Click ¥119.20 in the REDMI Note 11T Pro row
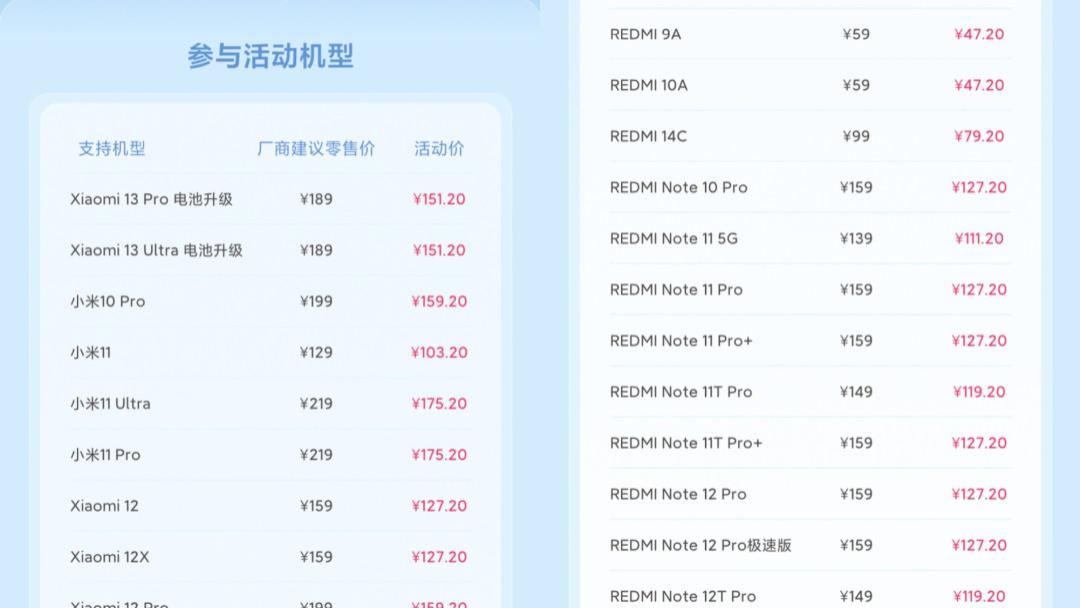The height and width of the screenshot is (608, 1080). pyautogui.click(x=979, y=392)
